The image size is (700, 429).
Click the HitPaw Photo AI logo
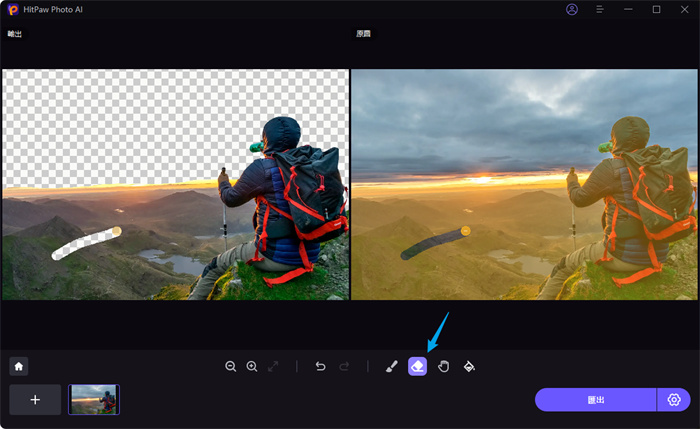(12, 9)
